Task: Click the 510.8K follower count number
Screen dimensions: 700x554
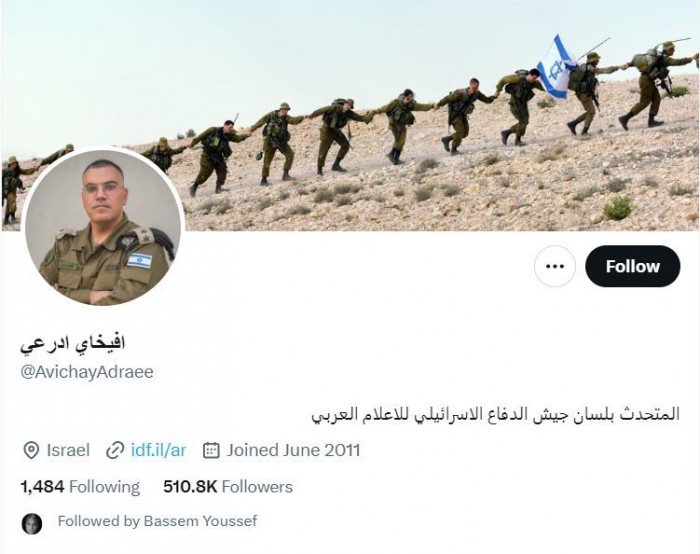Action: click(190, 487)
